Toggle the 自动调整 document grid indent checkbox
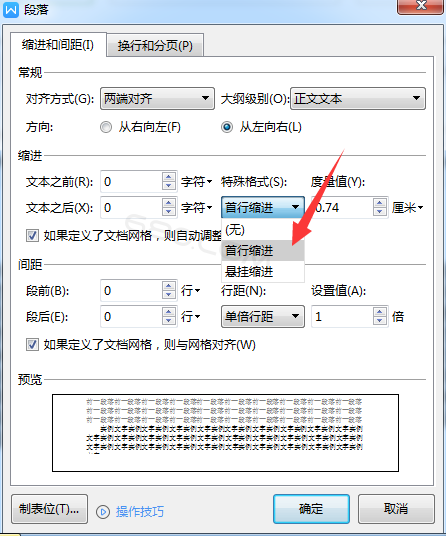 coord(32,236)
